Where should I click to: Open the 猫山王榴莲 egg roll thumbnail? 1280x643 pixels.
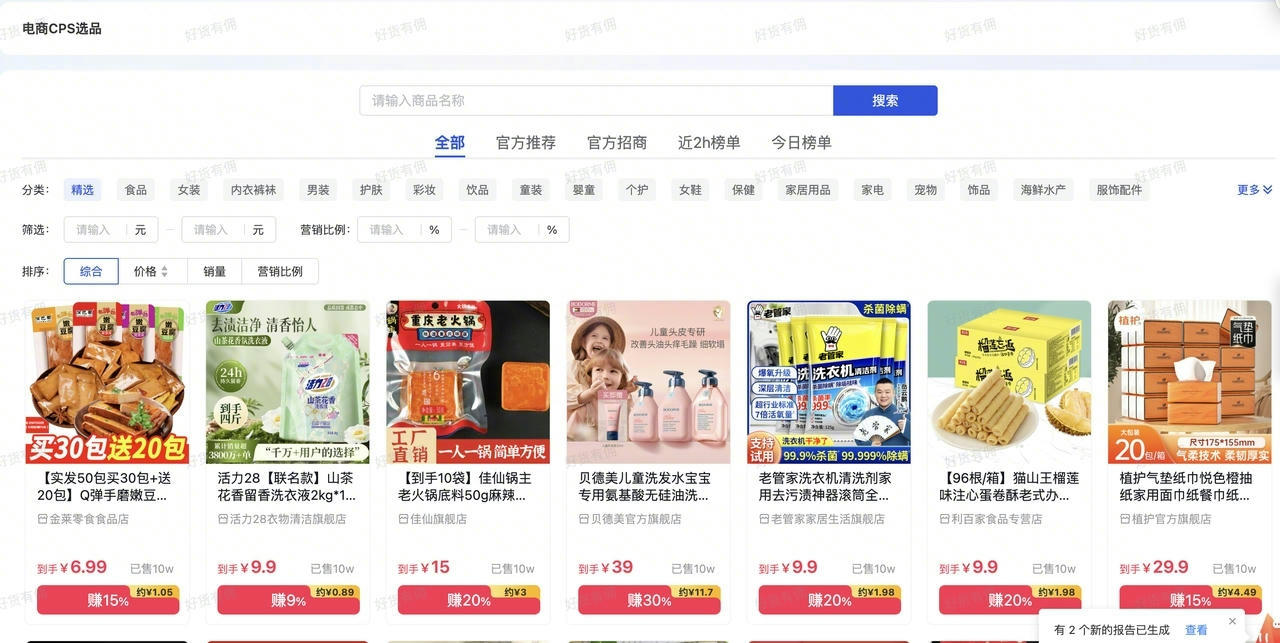(1009, 382)
